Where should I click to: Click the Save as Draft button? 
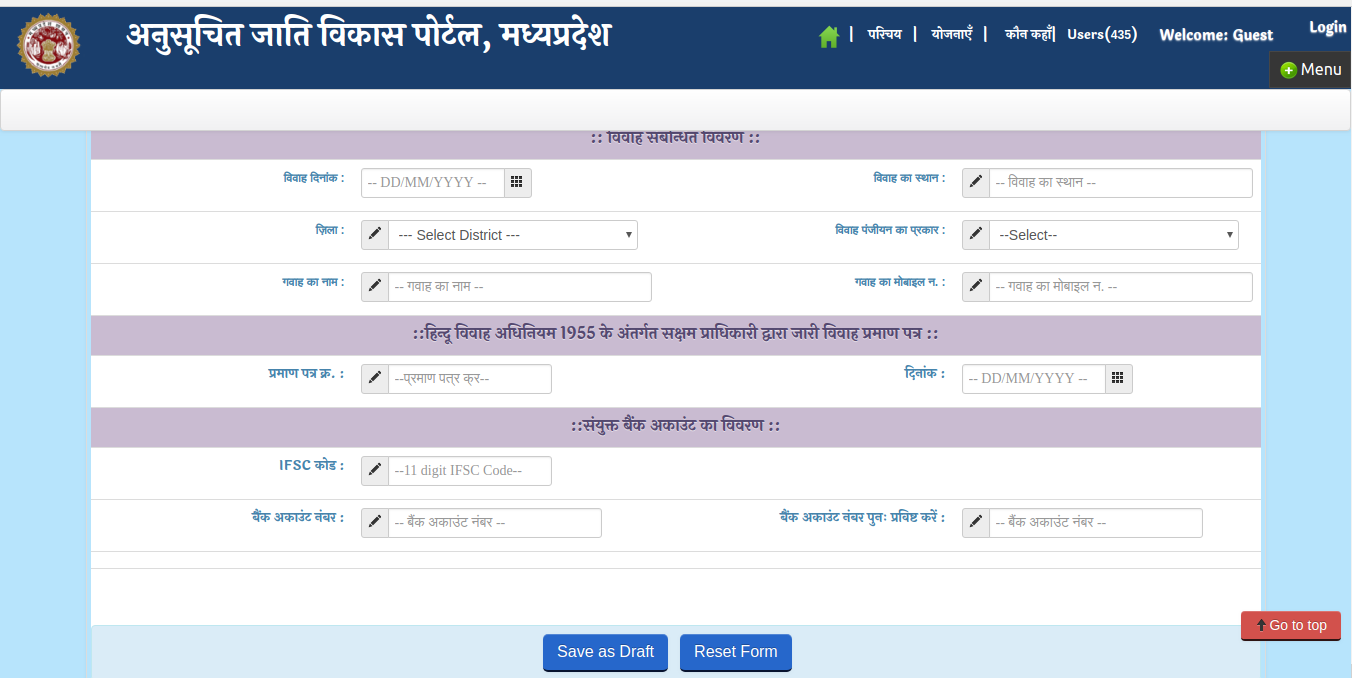[x=605, y=652]
